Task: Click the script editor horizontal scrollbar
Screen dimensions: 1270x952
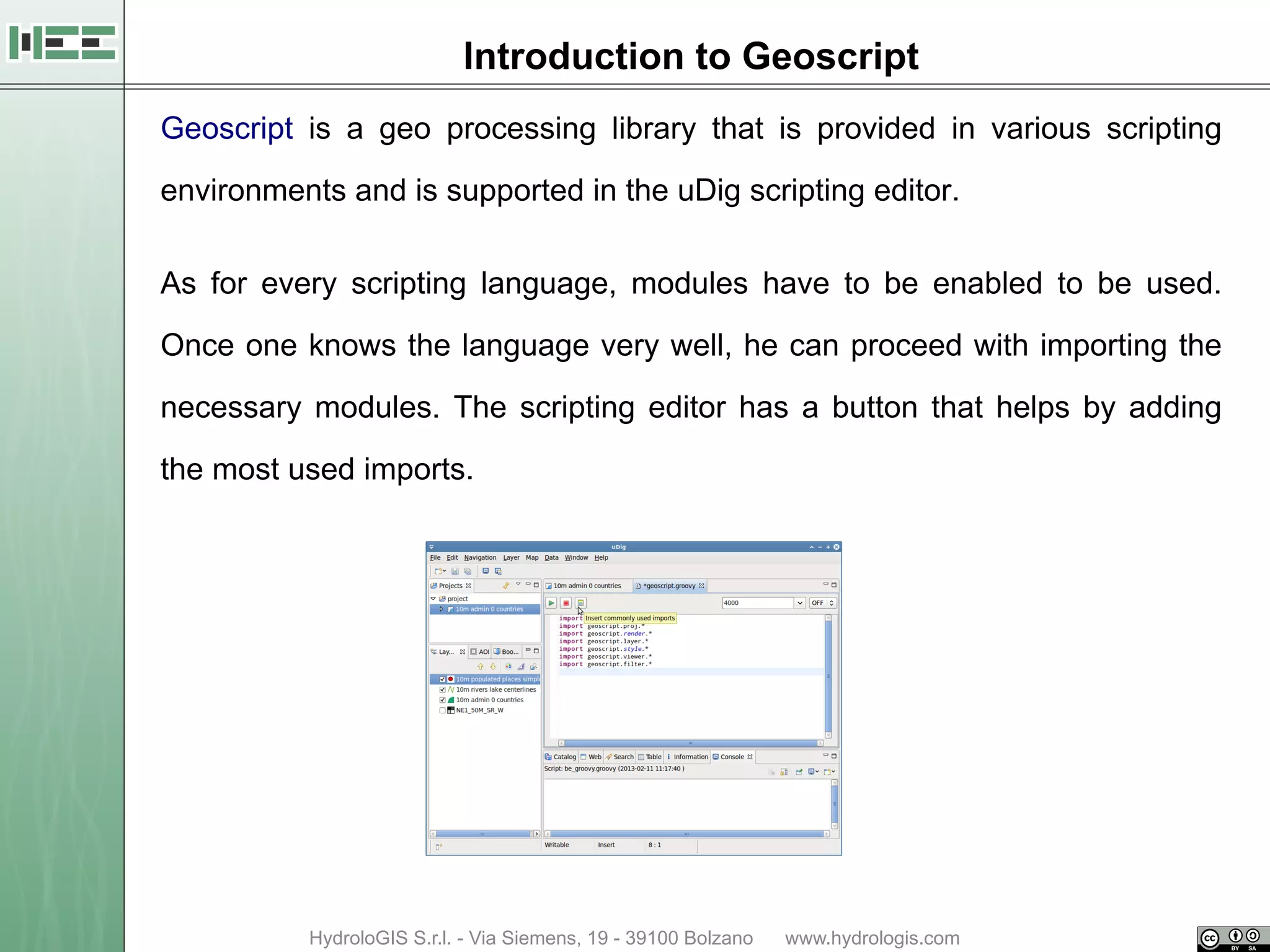Action: [691, 743]
